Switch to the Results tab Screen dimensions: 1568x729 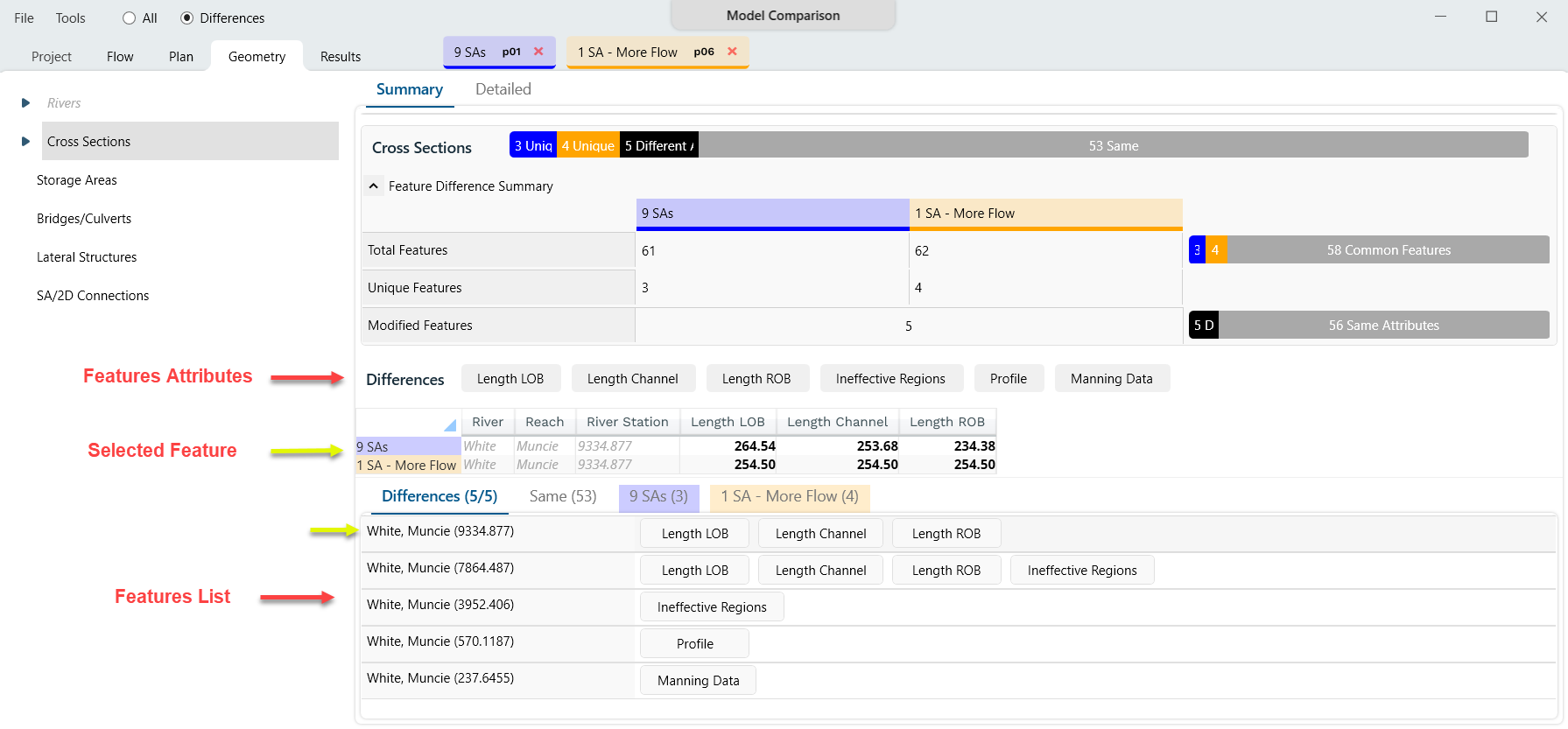[x=340, y=57]
